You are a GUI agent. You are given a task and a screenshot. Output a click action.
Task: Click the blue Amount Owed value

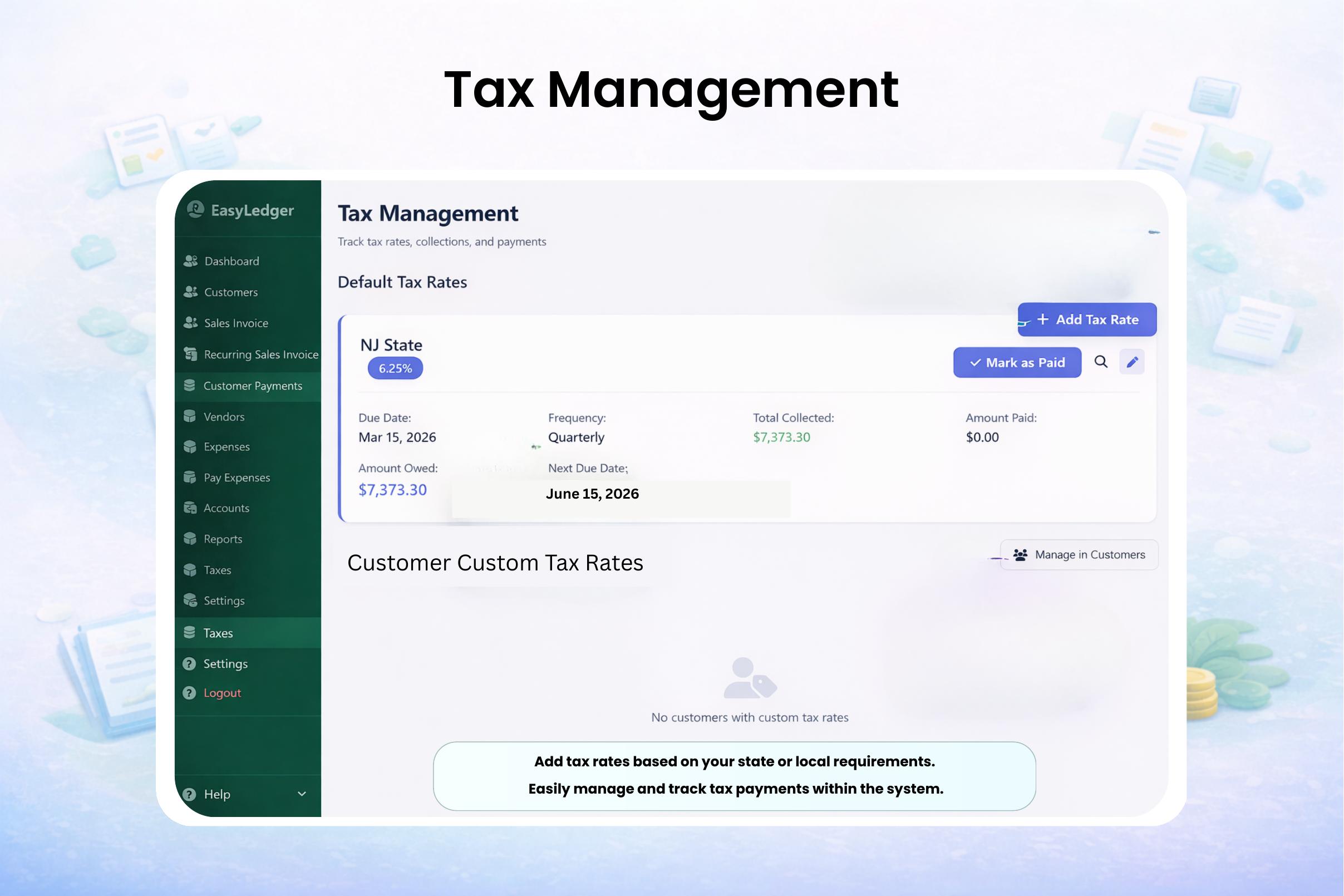(x=392, y=490)
